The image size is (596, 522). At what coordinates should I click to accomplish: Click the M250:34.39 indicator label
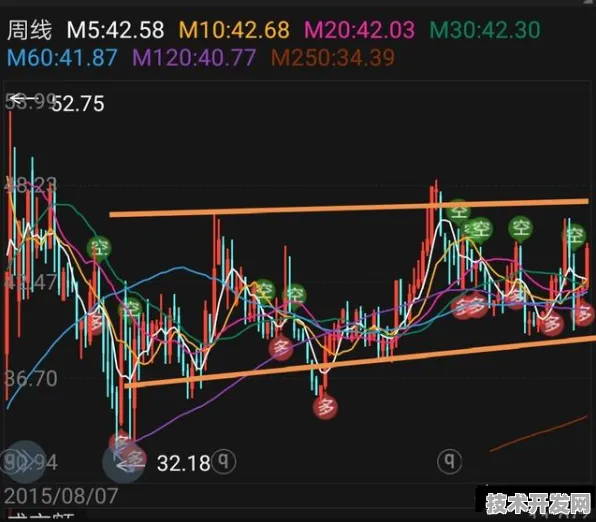[333, 58]
